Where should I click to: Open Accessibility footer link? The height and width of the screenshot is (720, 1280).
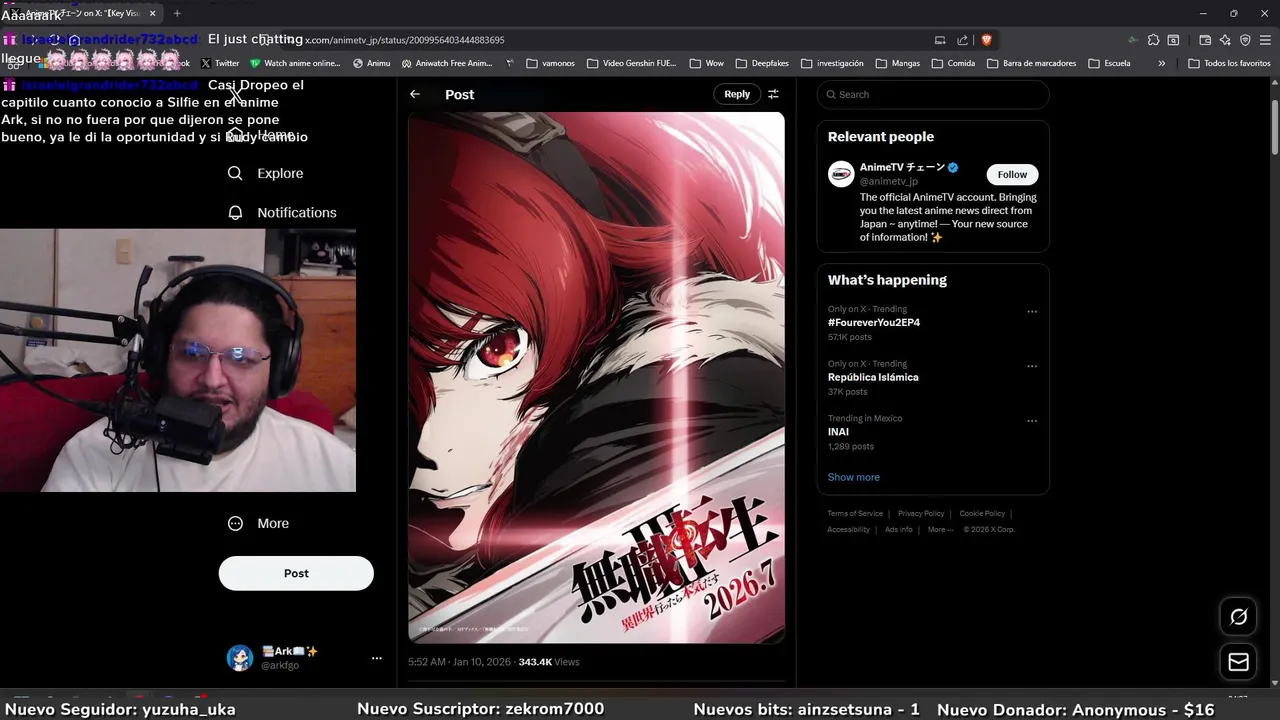pyautogui.click(x=848, y=530)
